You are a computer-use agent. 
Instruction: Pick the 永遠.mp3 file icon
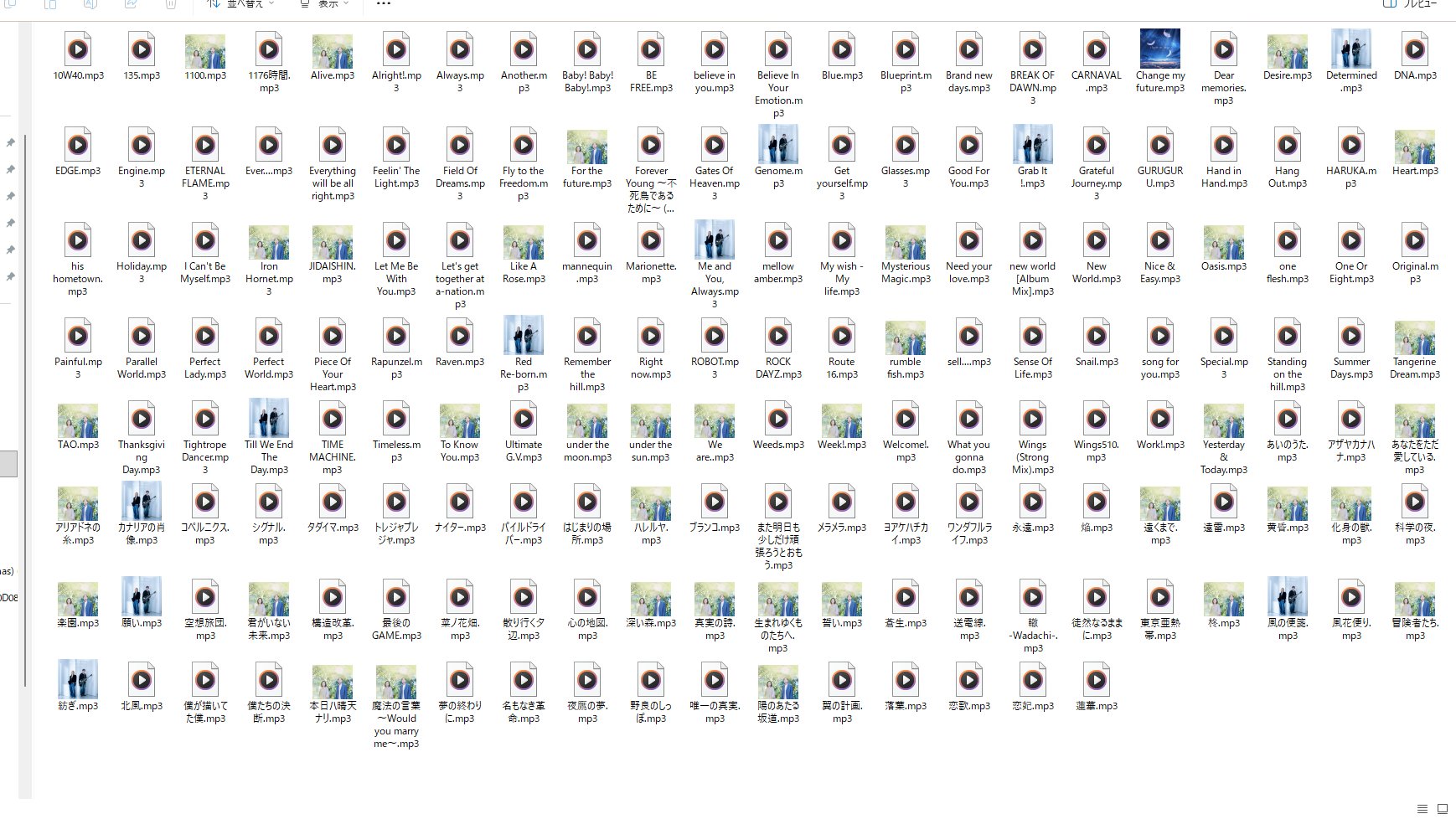click(1033, 502)
